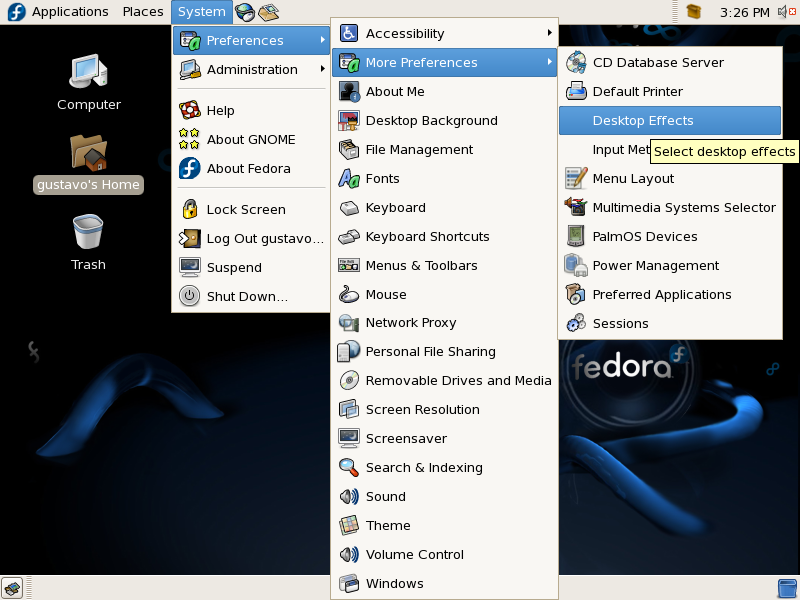Click Shut Down in System menu
Viewport: 800px width, 600px height.
(246, 296)
